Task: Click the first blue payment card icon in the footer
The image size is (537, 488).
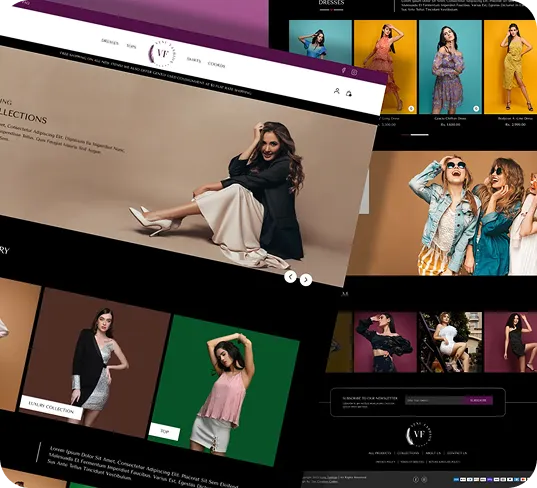Action: 456,479
